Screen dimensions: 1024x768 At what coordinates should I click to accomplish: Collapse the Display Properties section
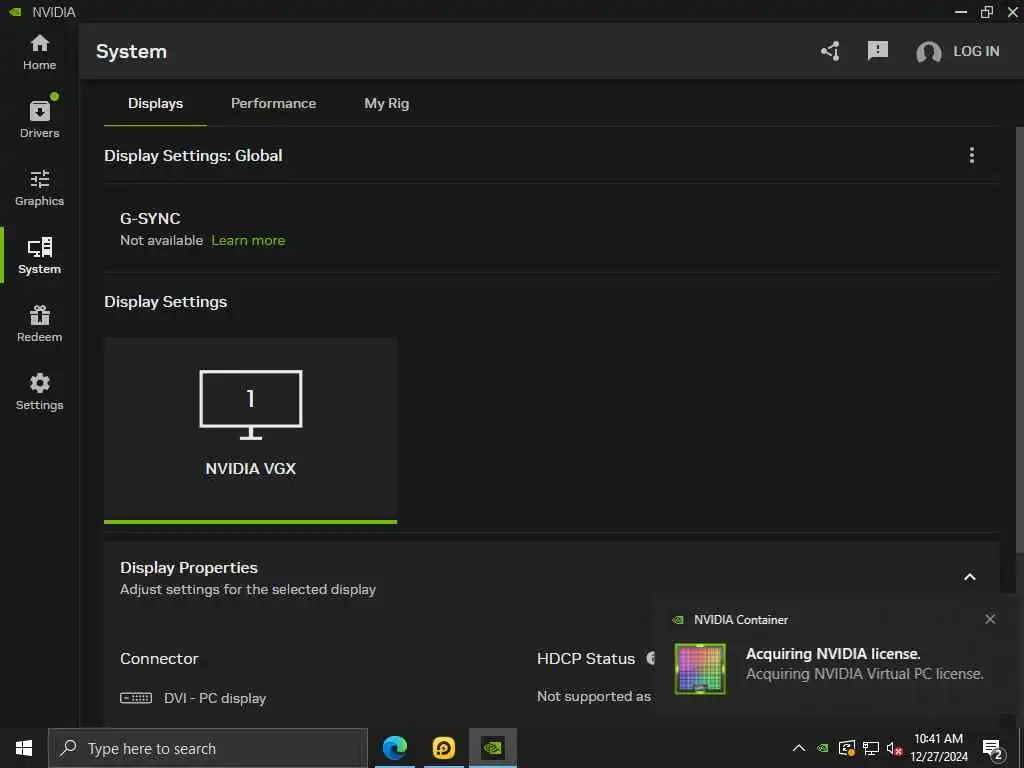(x=969, y=577)
